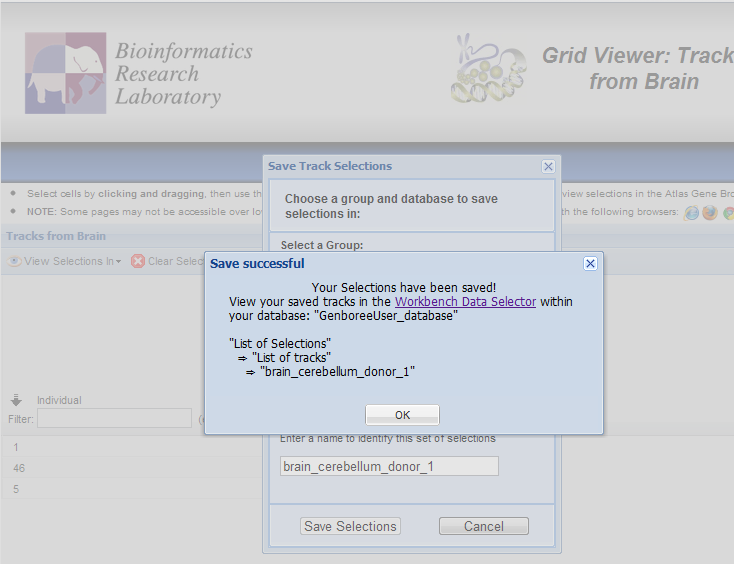Click the Bioinformatics Research Laboratory title text
Viewport: 734px width, 564px height.
point(183,74)
